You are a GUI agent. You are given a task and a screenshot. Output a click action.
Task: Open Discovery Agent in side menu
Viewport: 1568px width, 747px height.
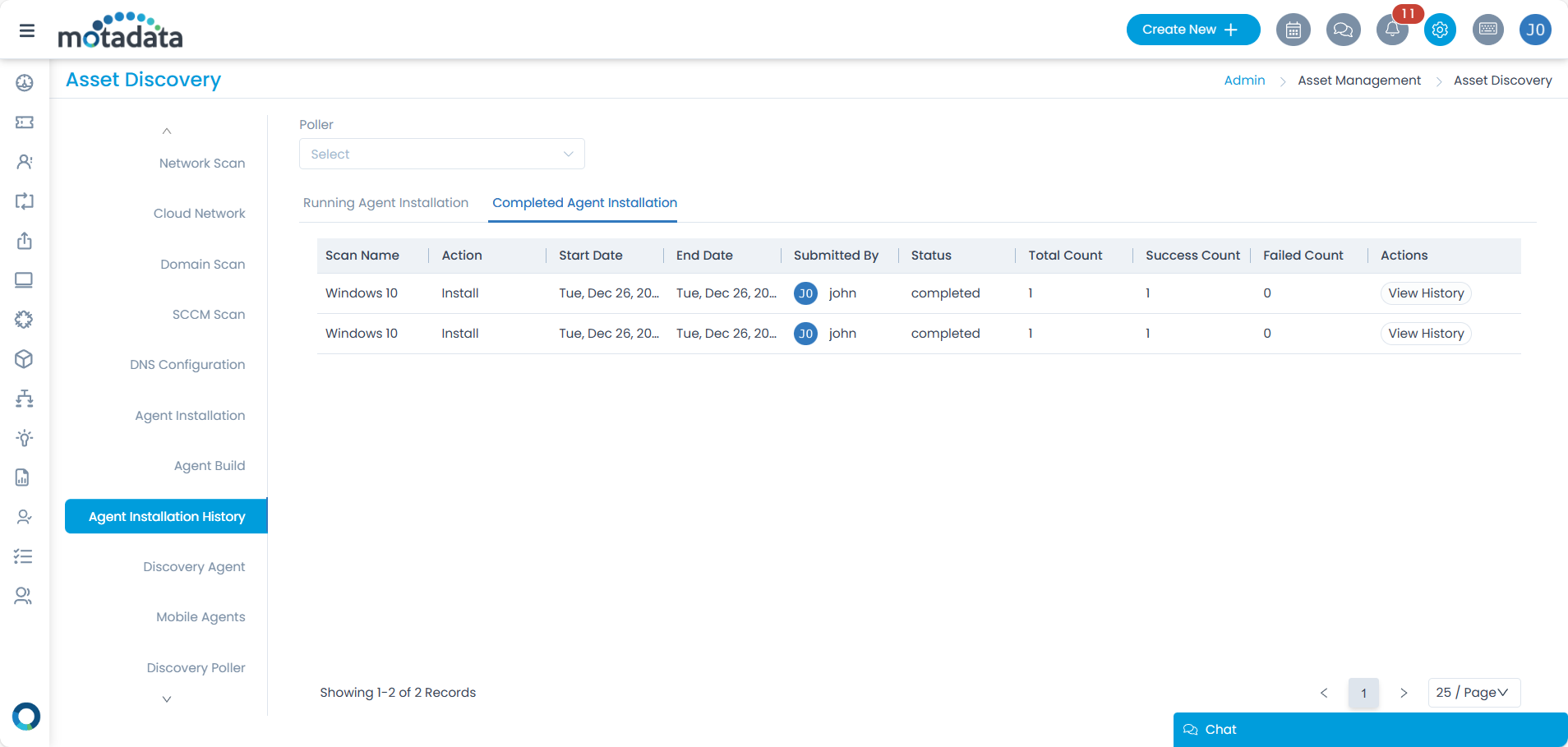(194, 567)
